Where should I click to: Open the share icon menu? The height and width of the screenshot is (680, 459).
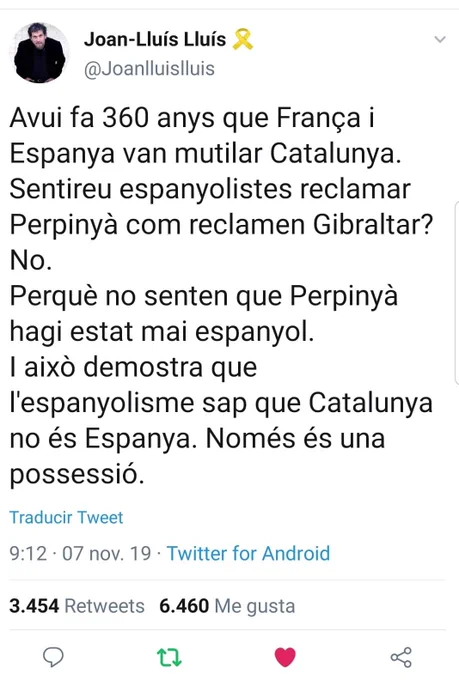401,657
